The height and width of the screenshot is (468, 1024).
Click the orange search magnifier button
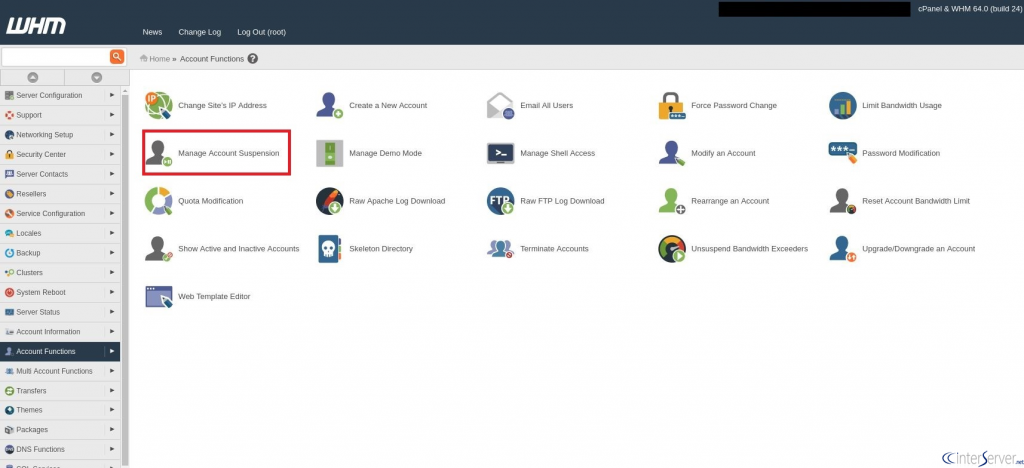pos(117,56)
